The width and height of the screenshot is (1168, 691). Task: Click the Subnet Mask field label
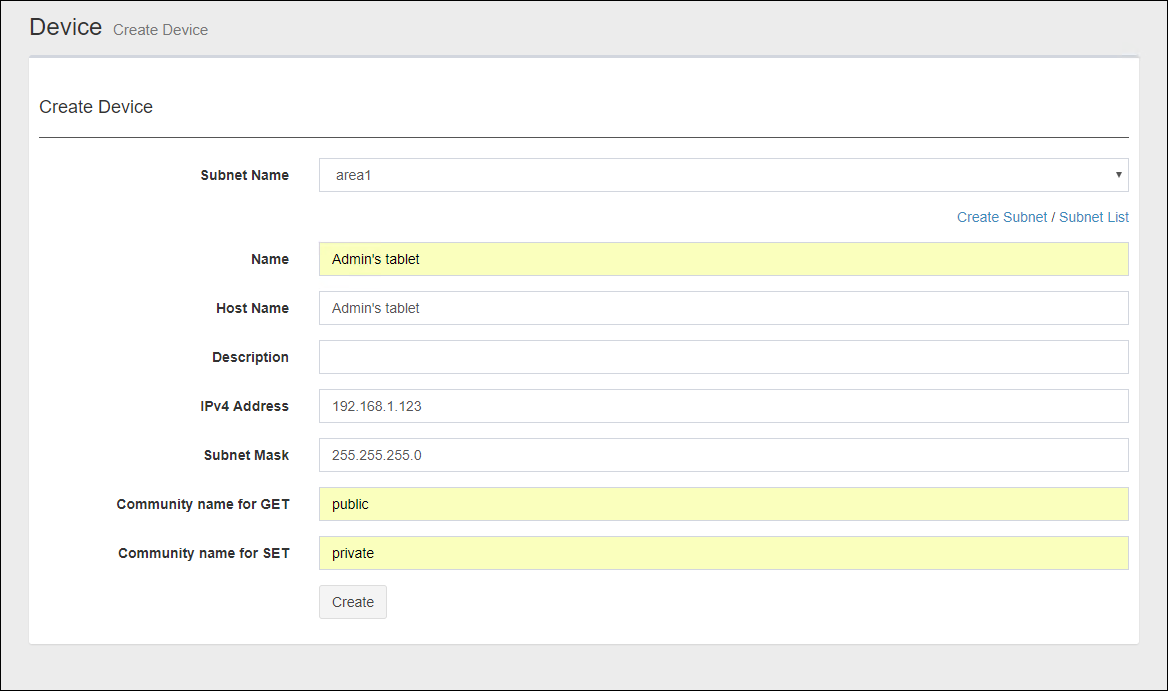246,455
